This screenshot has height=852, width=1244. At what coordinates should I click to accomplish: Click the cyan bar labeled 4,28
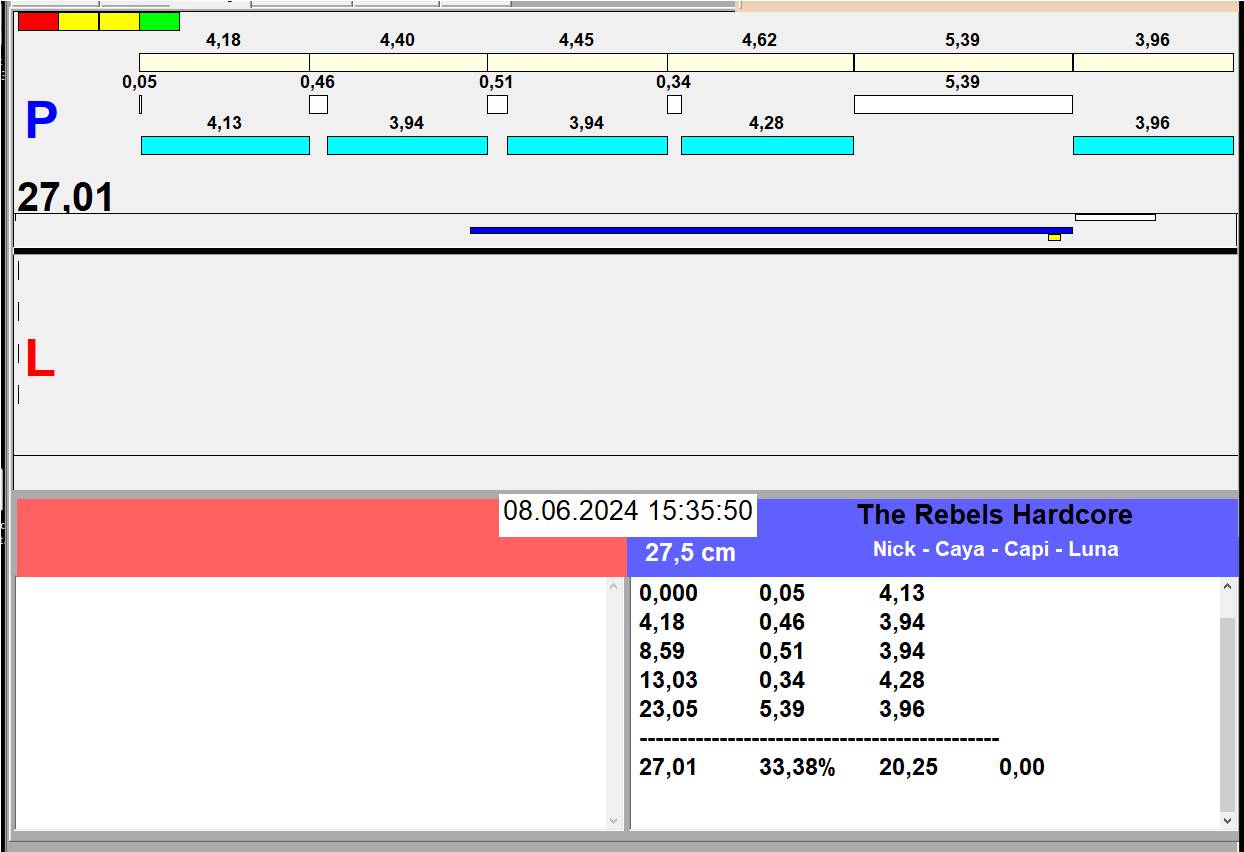(767, 145)
